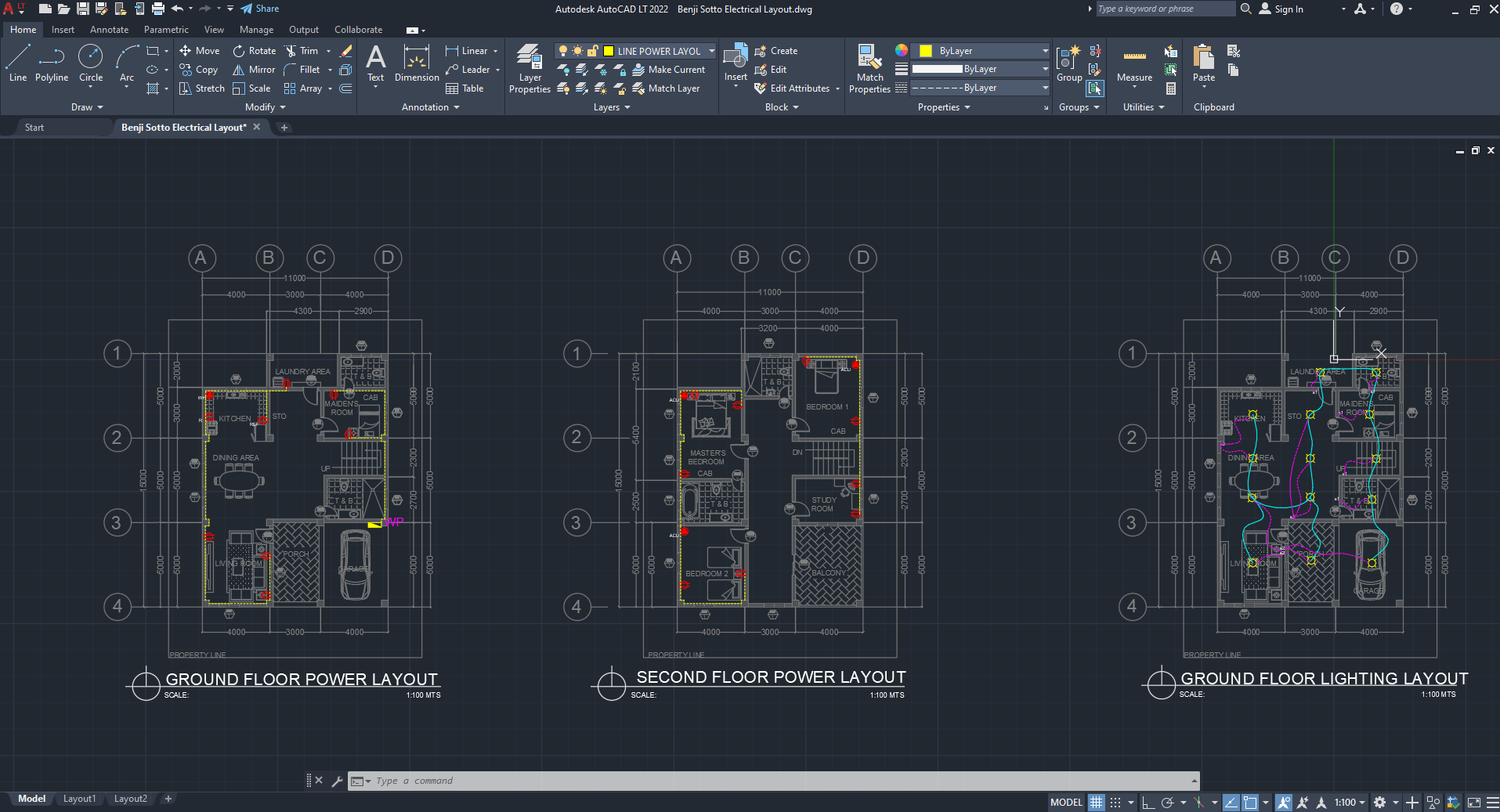The width and height of the screenshot is (1500, 812).
Task: Click the Save icon in quick access toolbar
Action: 82,9
